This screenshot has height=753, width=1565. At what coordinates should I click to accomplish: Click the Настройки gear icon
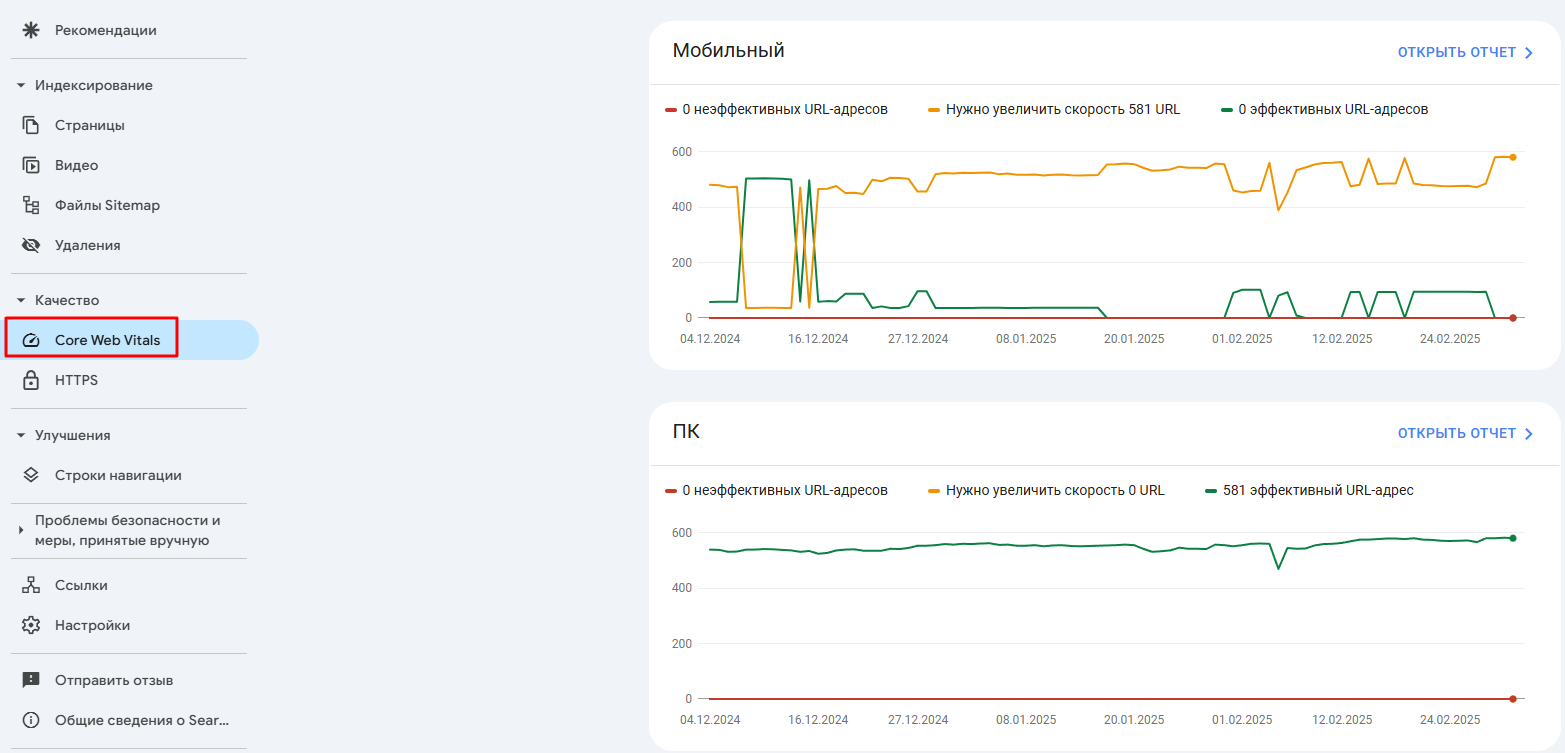tap(32, 624)
